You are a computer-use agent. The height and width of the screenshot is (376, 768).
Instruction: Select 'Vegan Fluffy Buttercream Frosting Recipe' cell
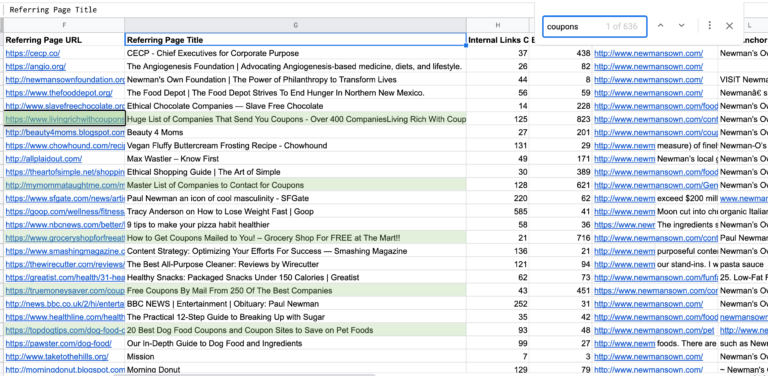[x=295, y=145]
